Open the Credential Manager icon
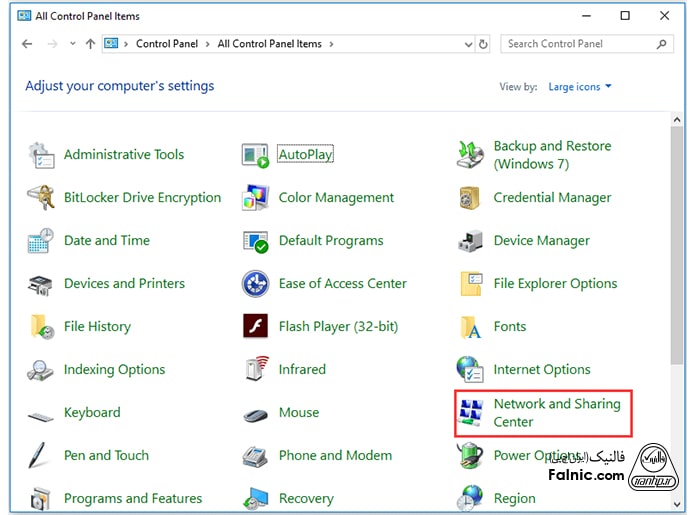 pyautogui.click(x=470, y=198)
